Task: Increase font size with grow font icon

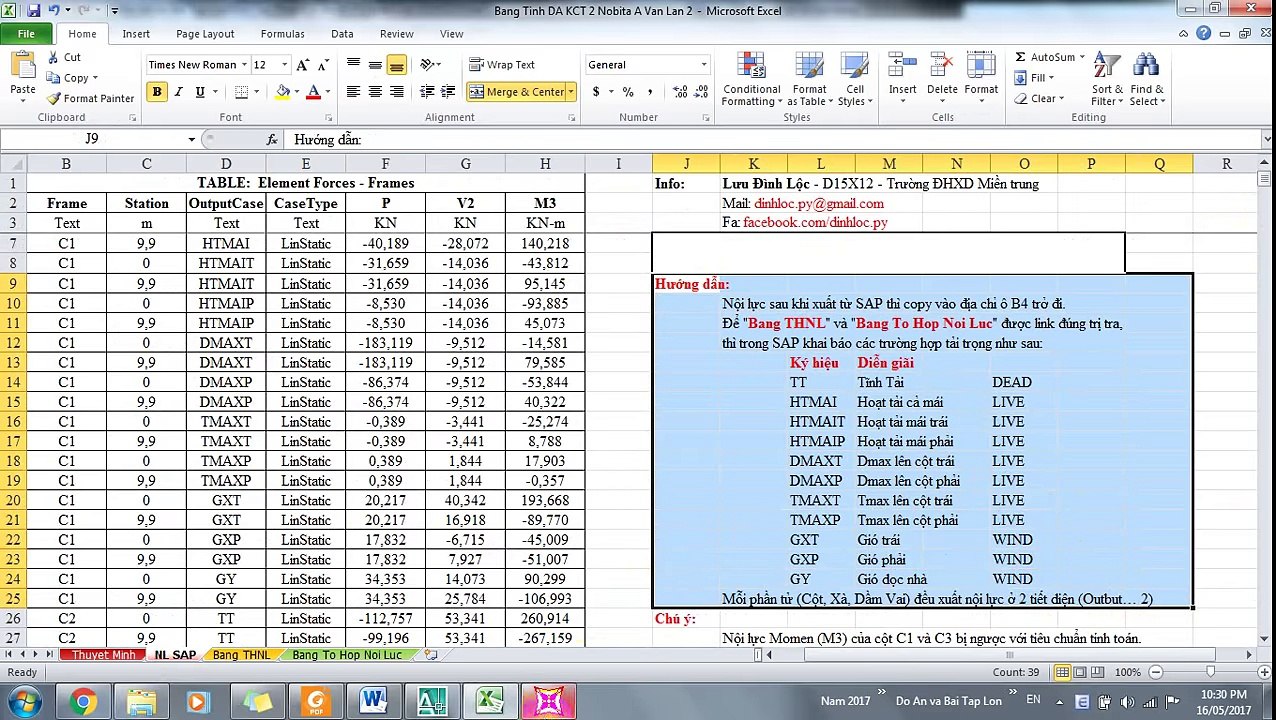Action: [303, 65]
